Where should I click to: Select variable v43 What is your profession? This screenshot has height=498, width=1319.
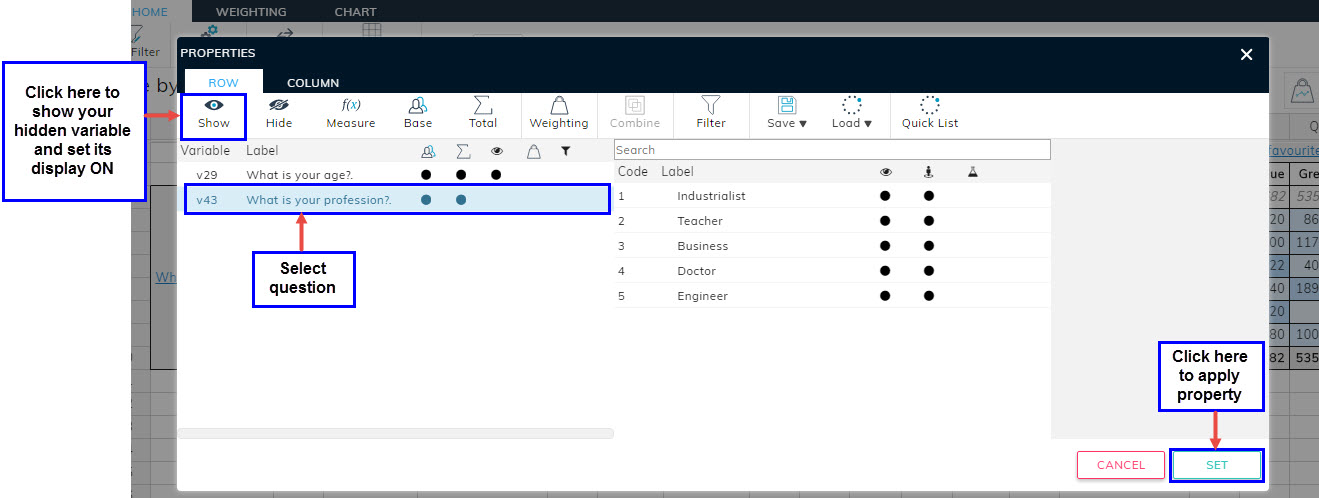[x=397, y=200]
